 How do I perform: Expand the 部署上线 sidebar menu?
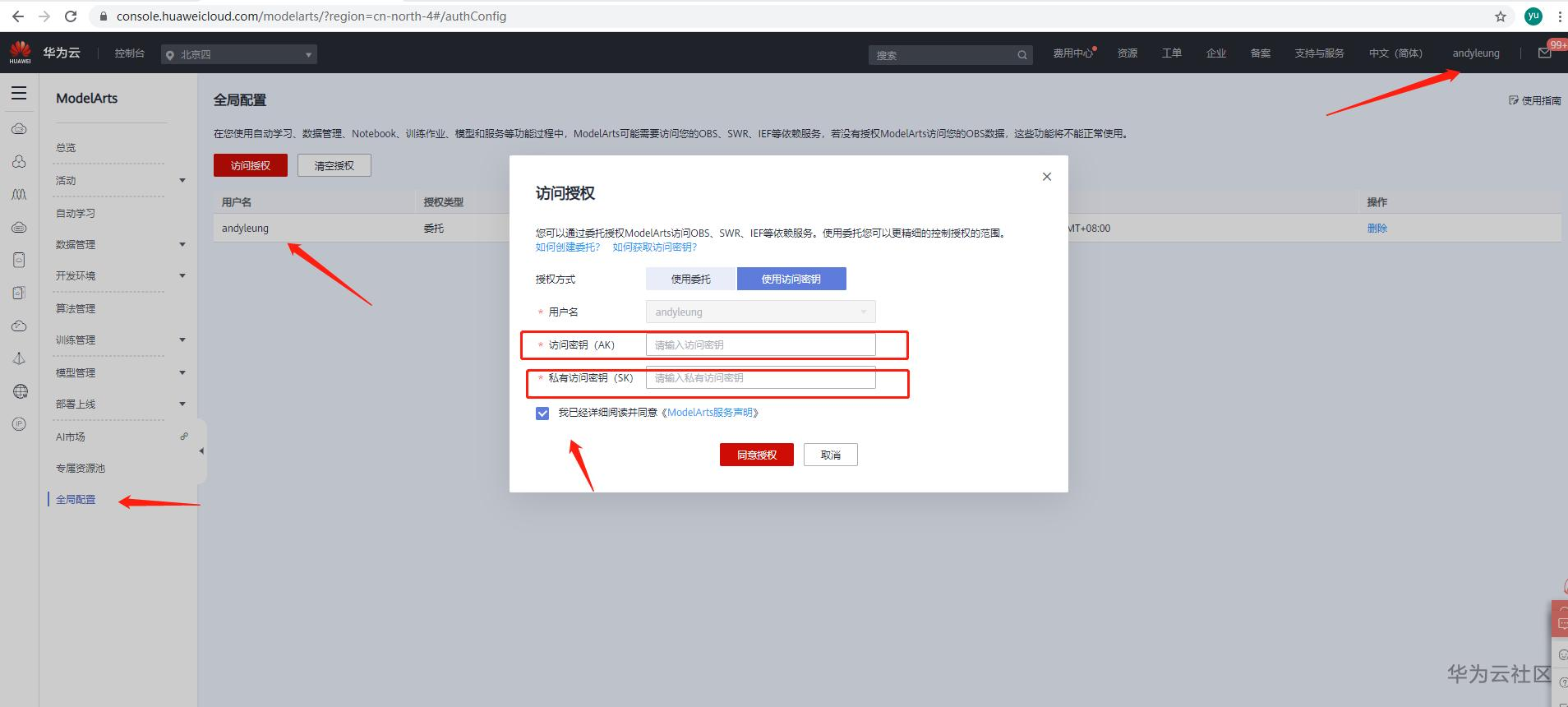pyautogui.click(x=182, y=404)
